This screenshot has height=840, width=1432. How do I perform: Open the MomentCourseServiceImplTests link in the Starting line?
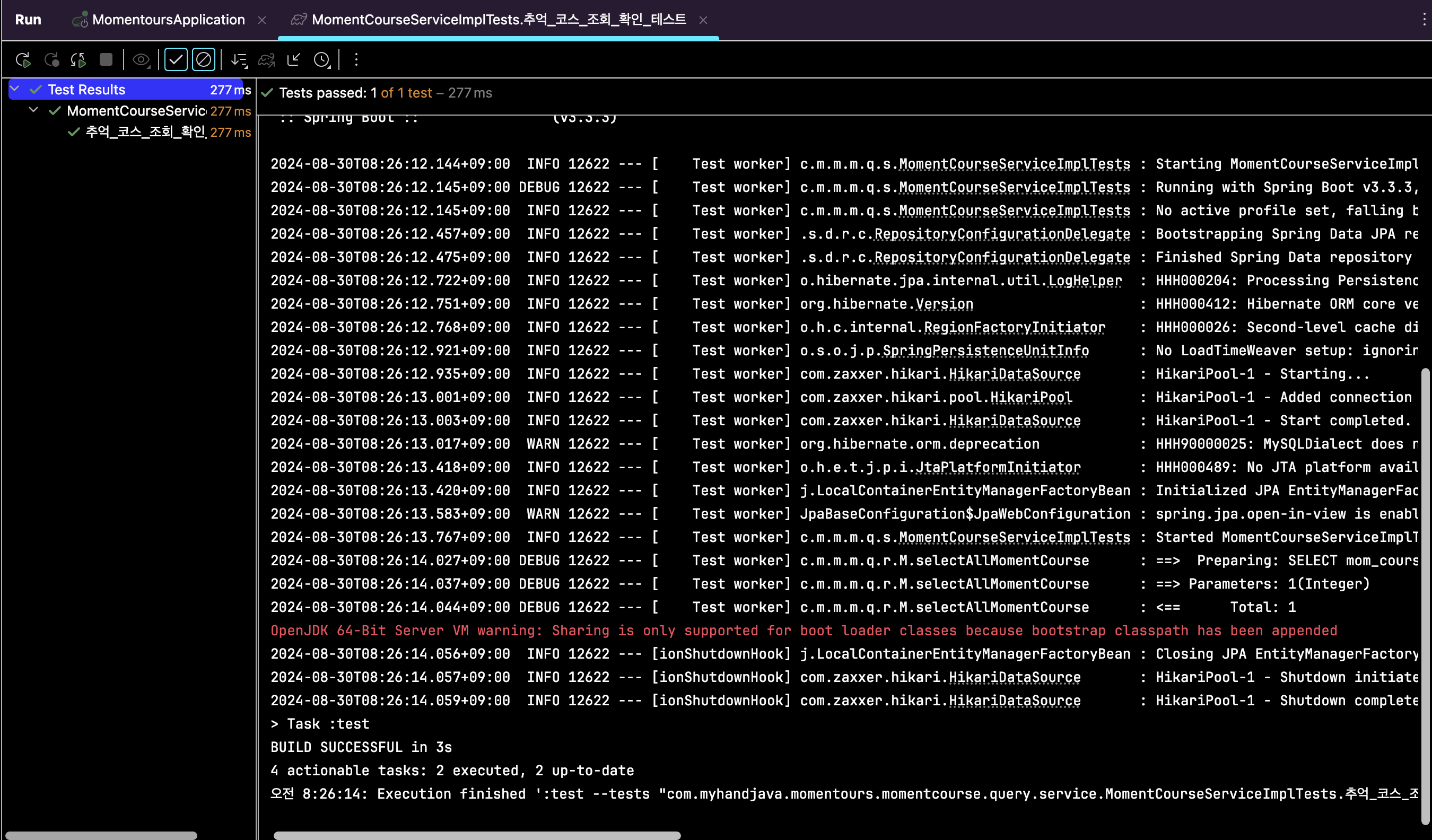point(1014,164)
